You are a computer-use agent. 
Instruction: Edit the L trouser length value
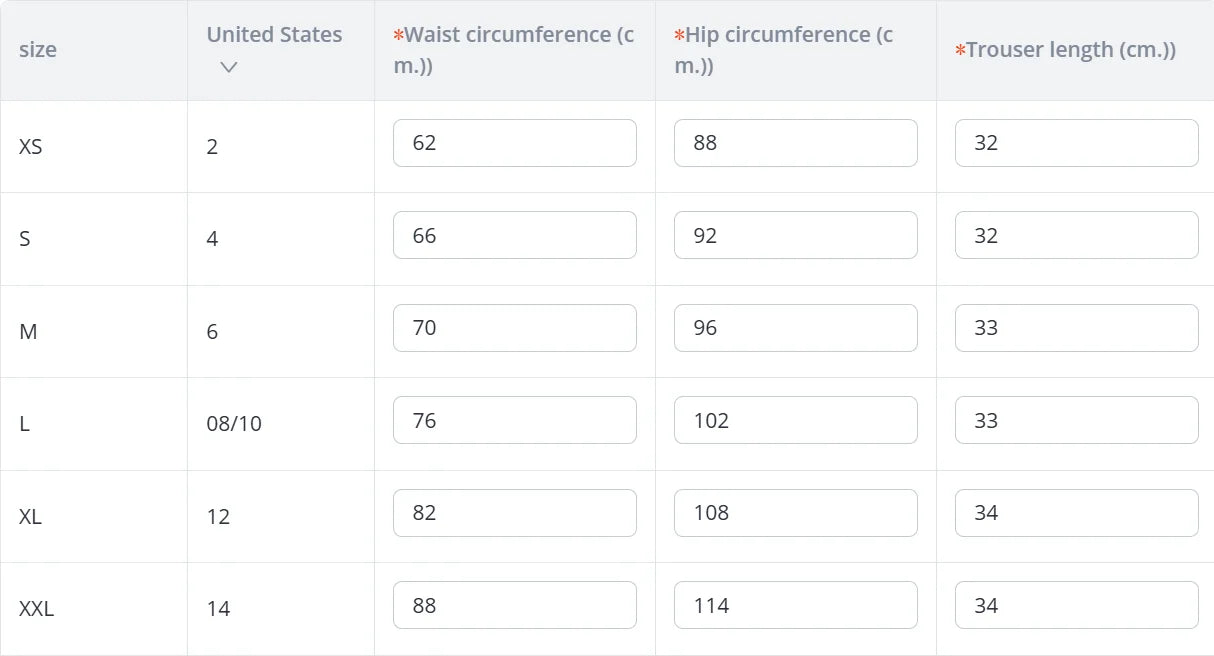point(1076,420)
